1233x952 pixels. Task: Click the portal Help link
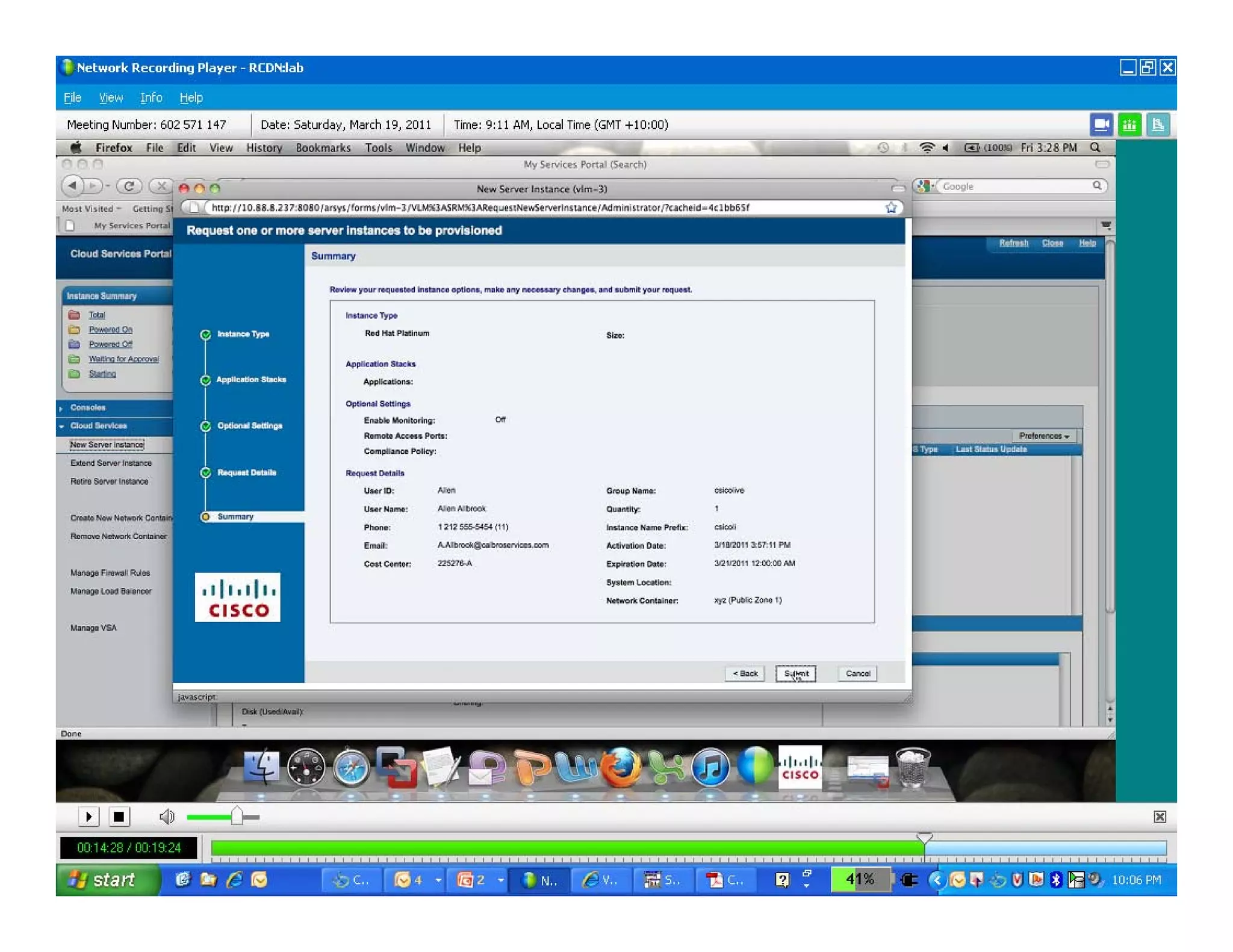pyautogui.click(x=1087, y=243)
